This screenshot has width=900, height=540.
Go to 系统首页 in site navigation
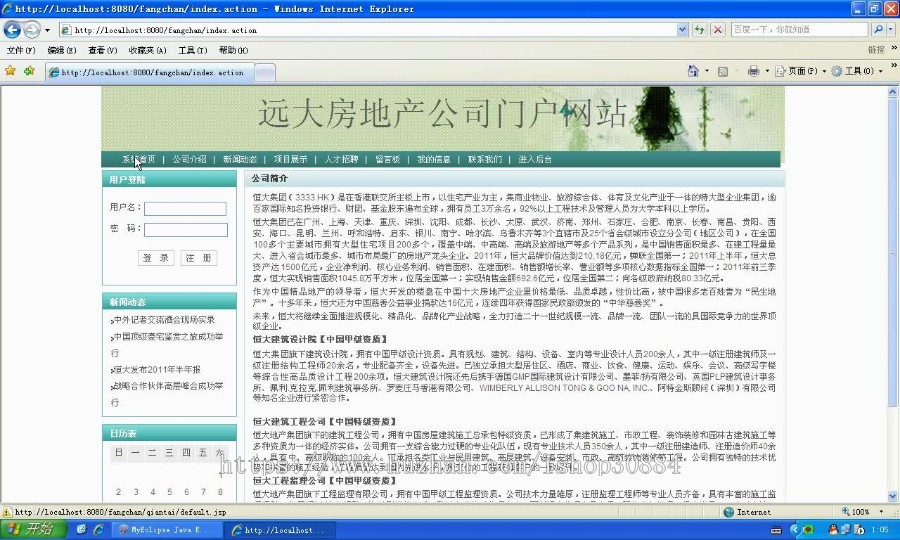(x=138, y=160)
